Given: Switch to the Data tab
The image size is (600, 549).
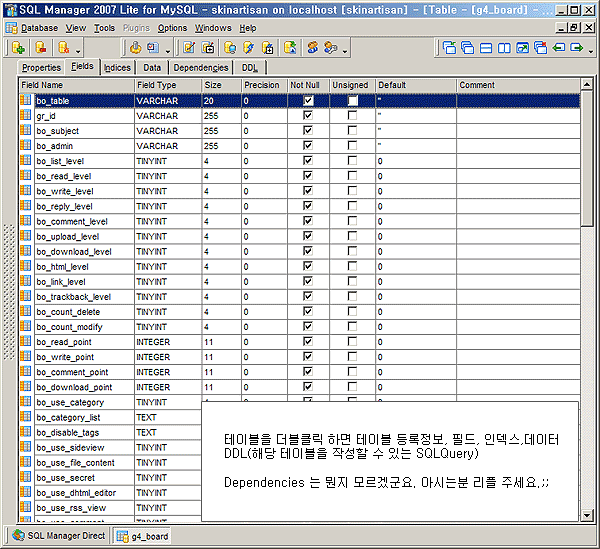Looking at the screenshot, I should click(152, 68).
